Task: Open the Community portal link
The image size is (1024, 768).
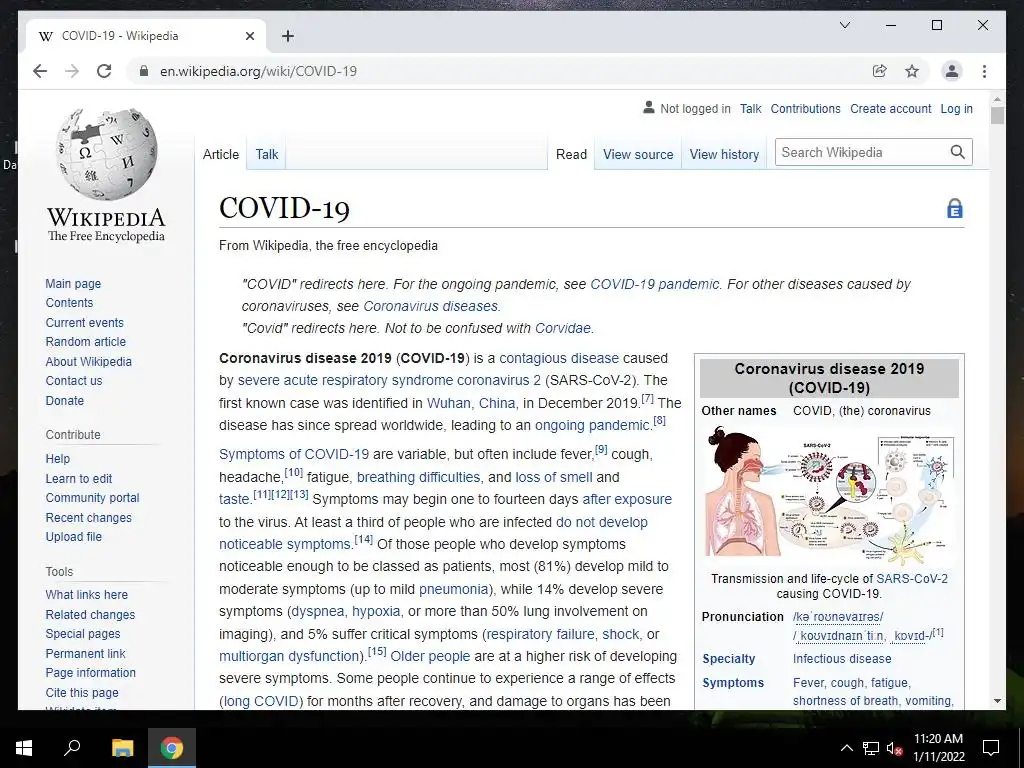Action: (92, 498)
